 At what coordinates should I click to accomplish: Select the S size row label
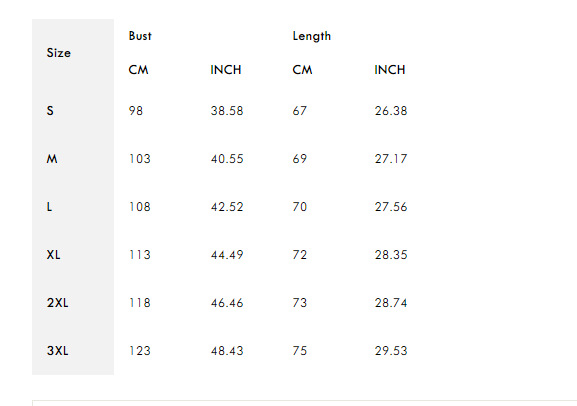[50, 111]
